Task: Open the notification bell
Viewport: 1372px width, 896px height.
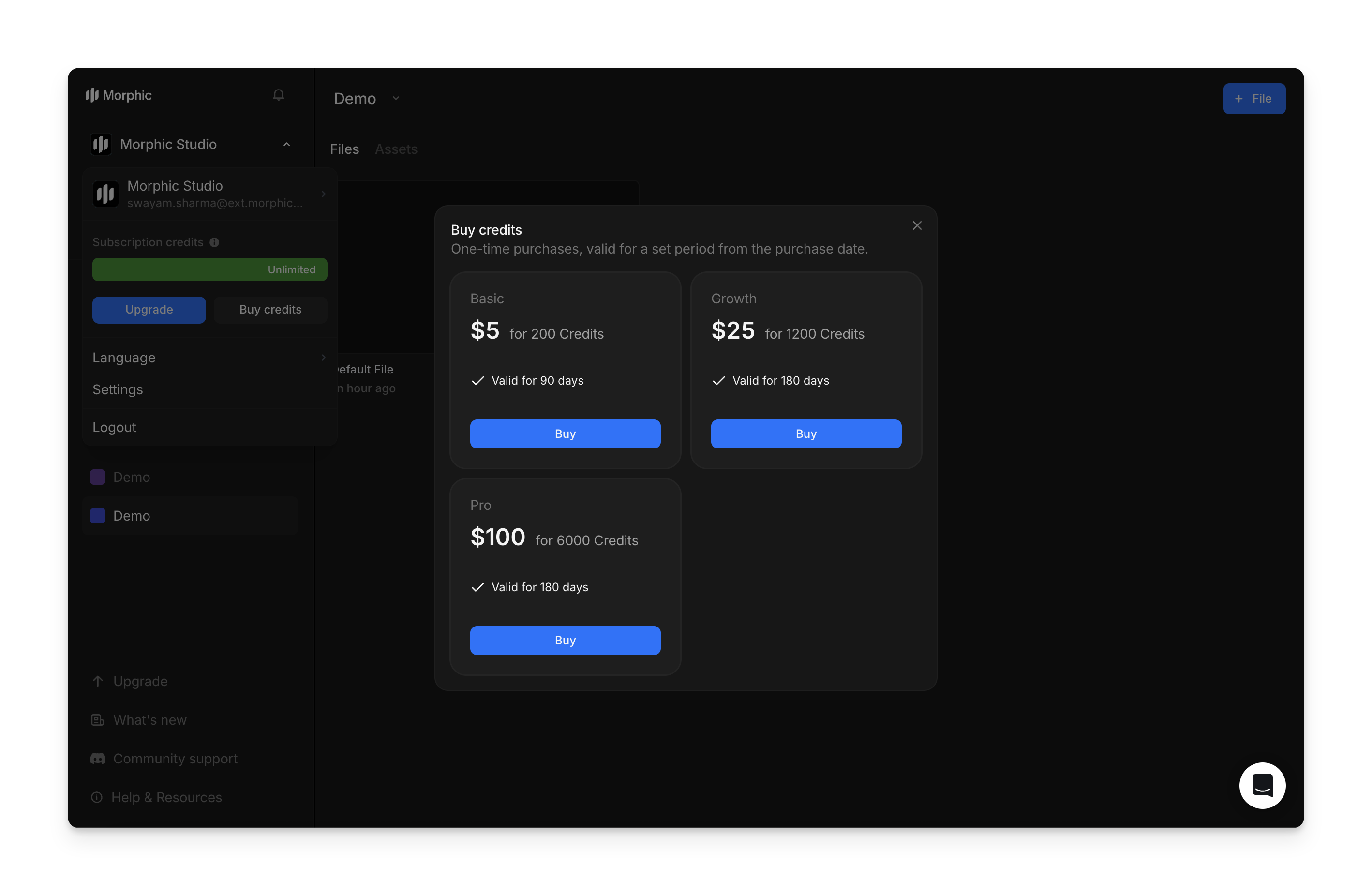Action: (x=279, y=94)
